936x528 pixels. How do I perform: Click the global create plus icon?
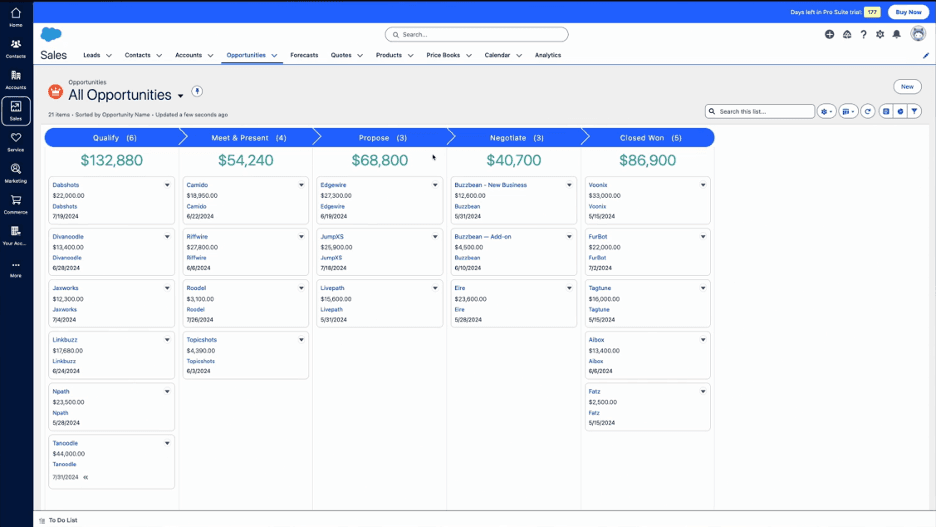tap(829, 34)
